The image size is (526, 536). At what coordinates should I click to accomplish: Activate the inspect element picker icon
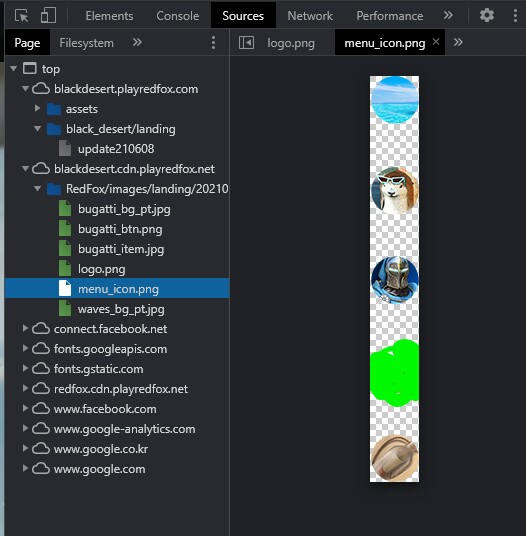point(22,15)
